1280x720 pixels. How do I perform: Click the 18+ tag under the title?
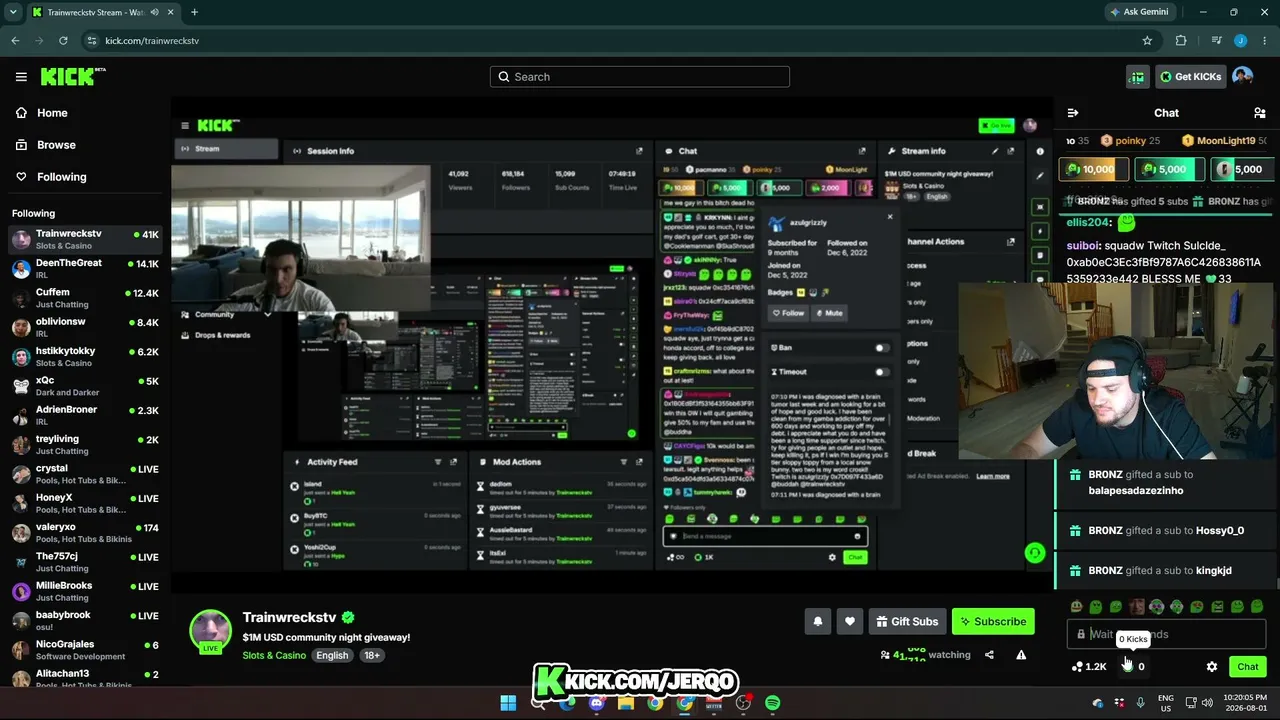(372, 656)
